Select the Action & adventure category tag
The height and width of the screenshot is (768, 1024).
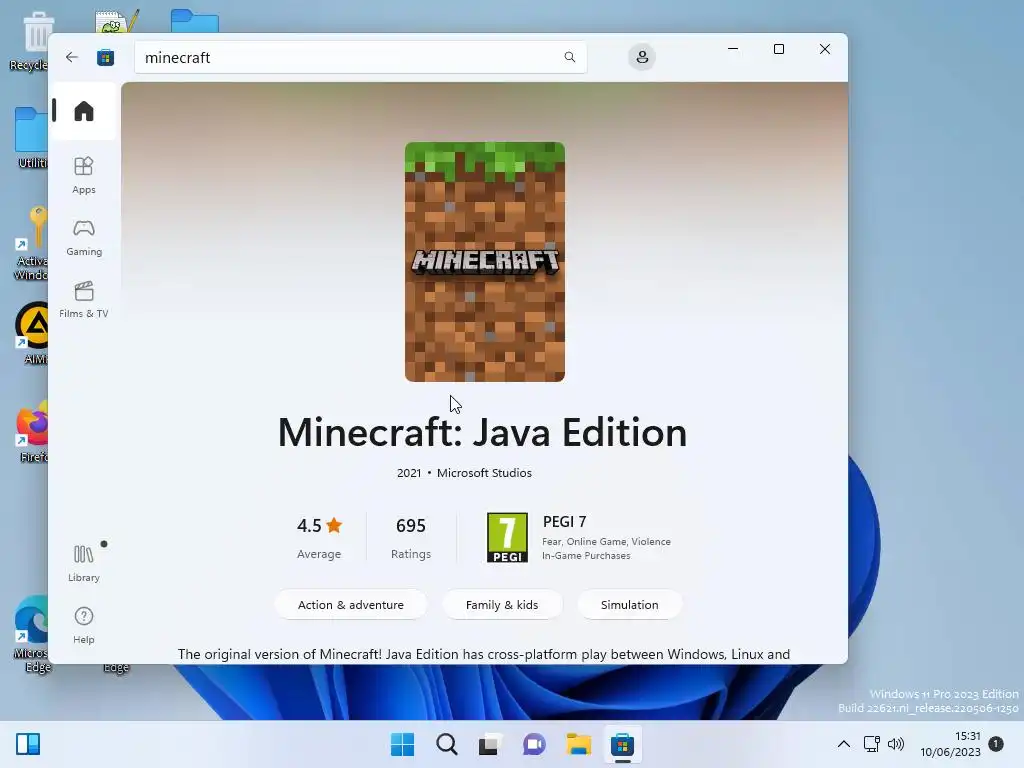tap(351, 605)
